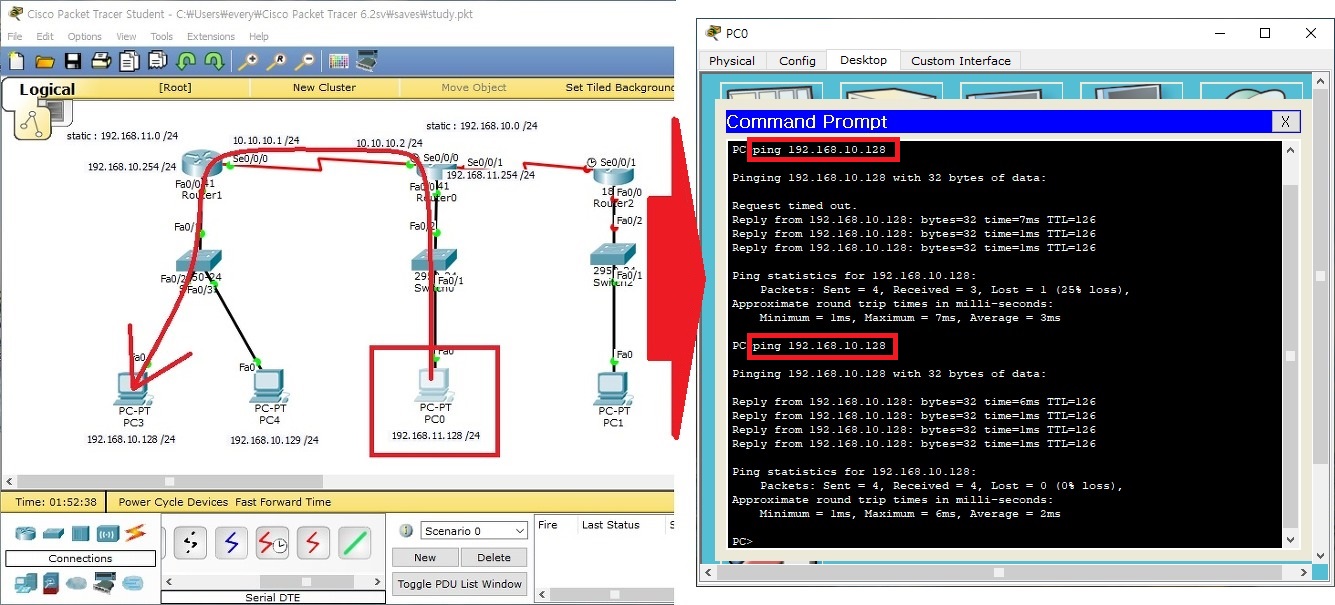
Task: Select the Security category icon with red base
Action: (51, 582)
